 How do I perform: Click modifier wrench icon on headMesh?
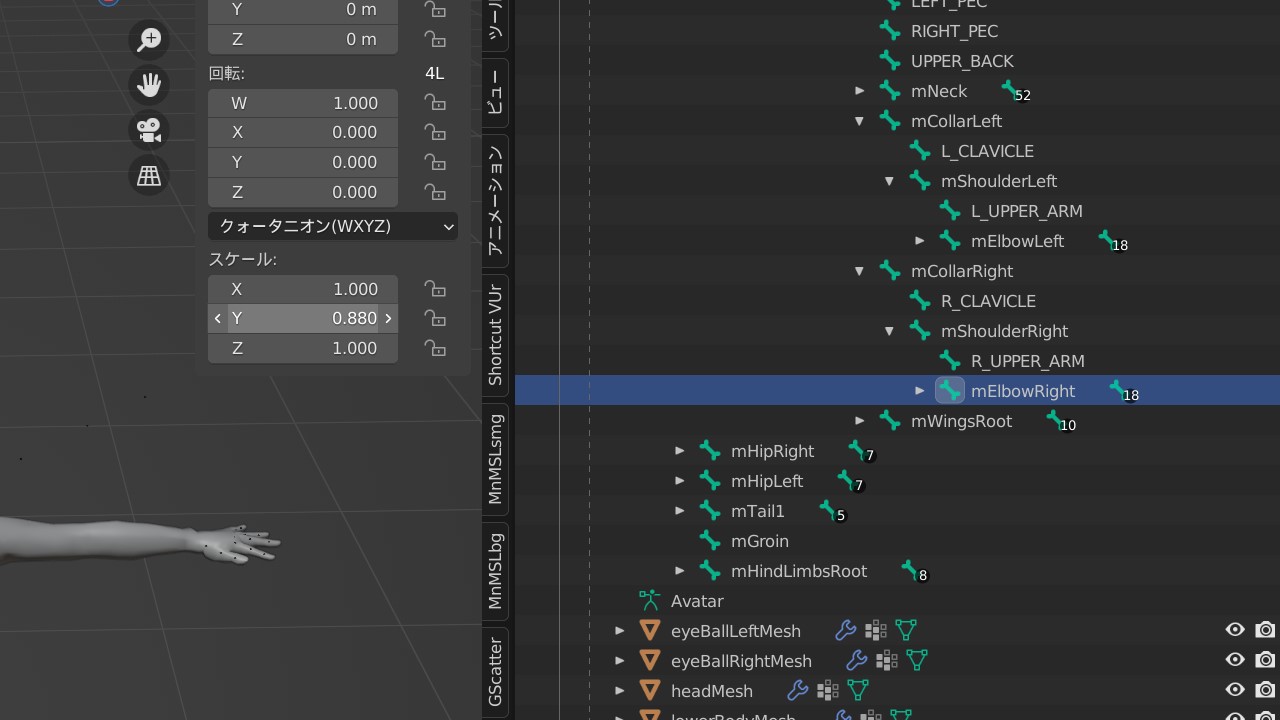[798, 690]
